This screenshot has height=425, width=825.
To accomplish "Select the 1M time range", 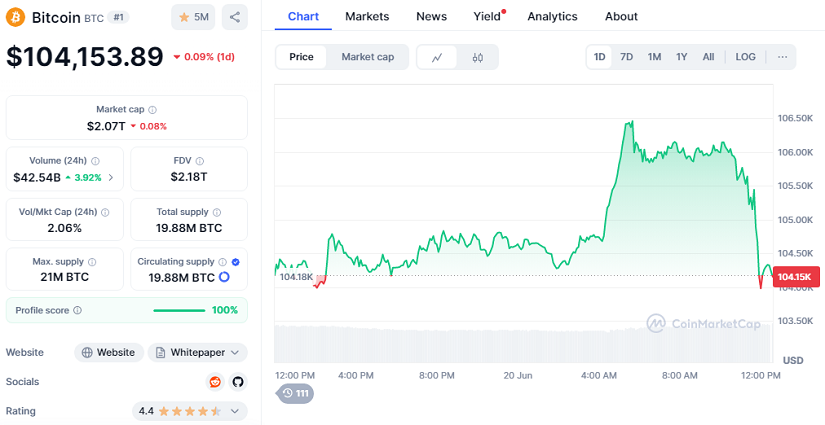I will [x=654, y=57].
